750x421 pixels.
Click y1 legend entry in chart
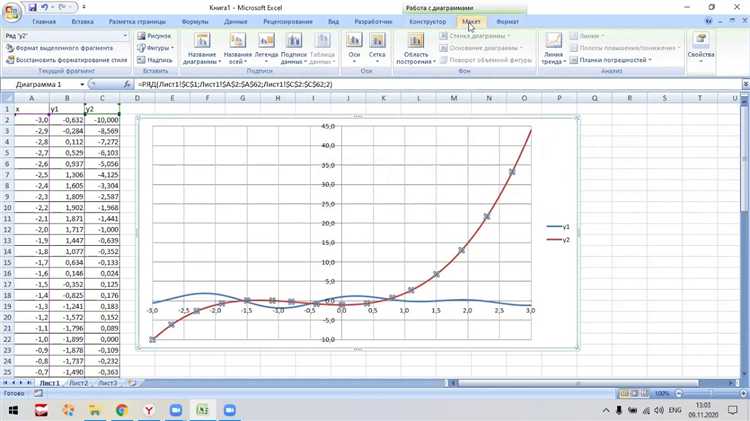tap(558, 227)
